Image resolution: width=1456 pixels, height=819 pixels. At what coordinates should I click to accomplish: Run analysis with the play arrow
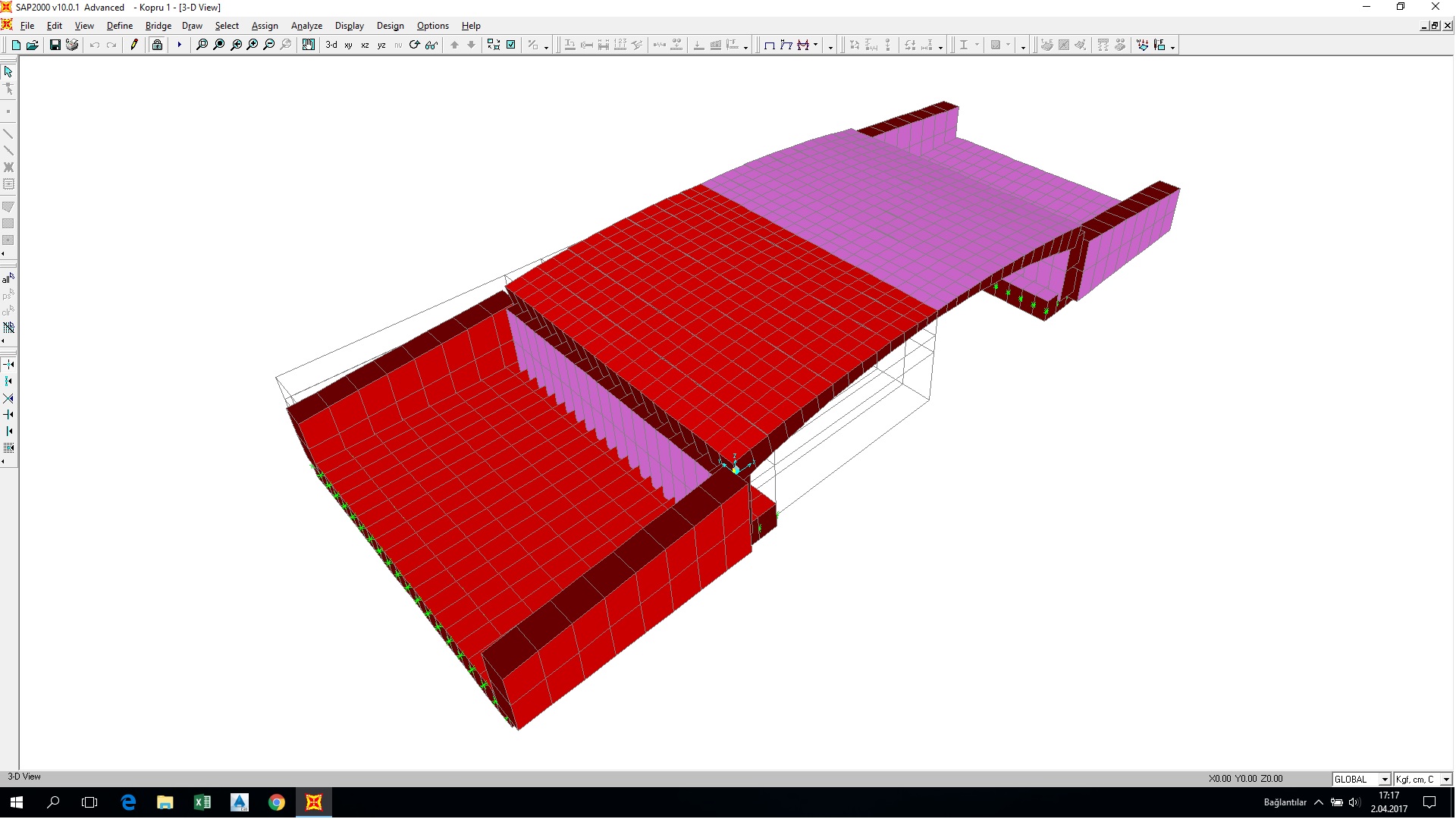point(180,45)
